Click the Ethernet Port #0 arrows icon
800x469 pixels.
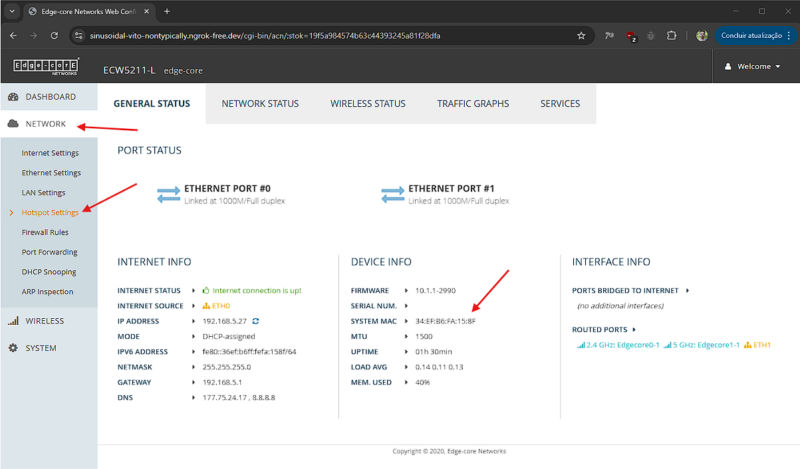(x=168, y=194)
